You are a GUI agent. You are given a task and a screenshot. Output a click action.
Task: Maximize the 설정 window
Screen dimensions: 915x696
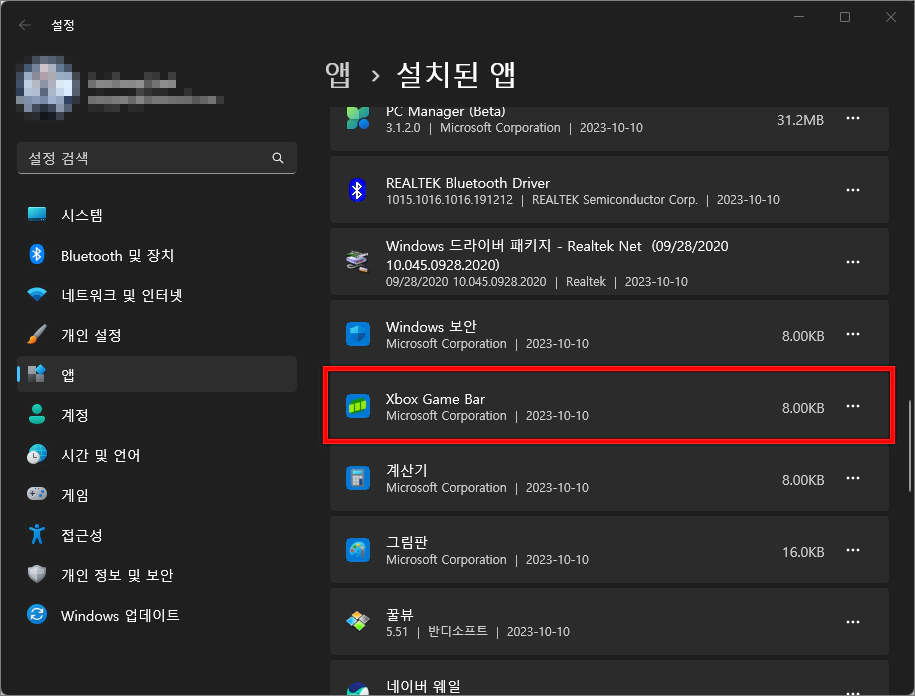[x=845, y=17]
